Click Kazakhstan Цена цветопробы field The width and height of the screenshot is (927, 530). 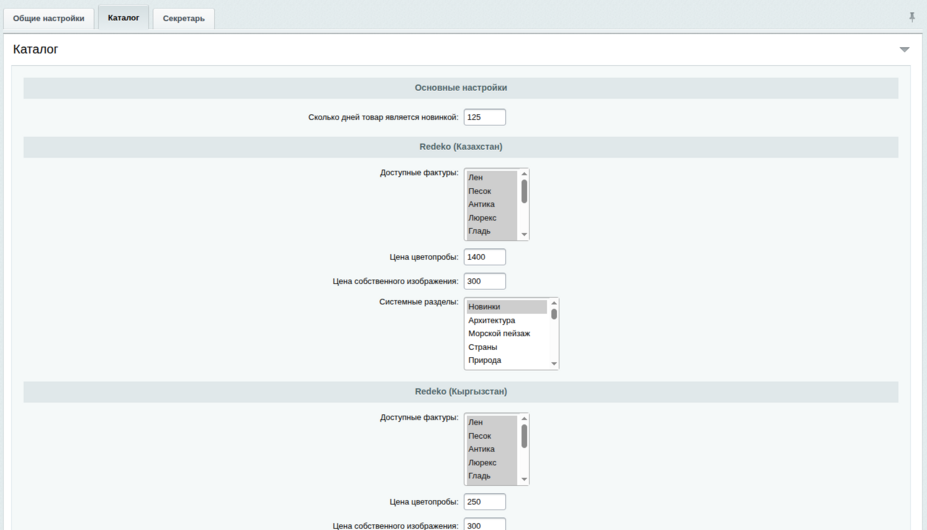(x=485, y=257)
